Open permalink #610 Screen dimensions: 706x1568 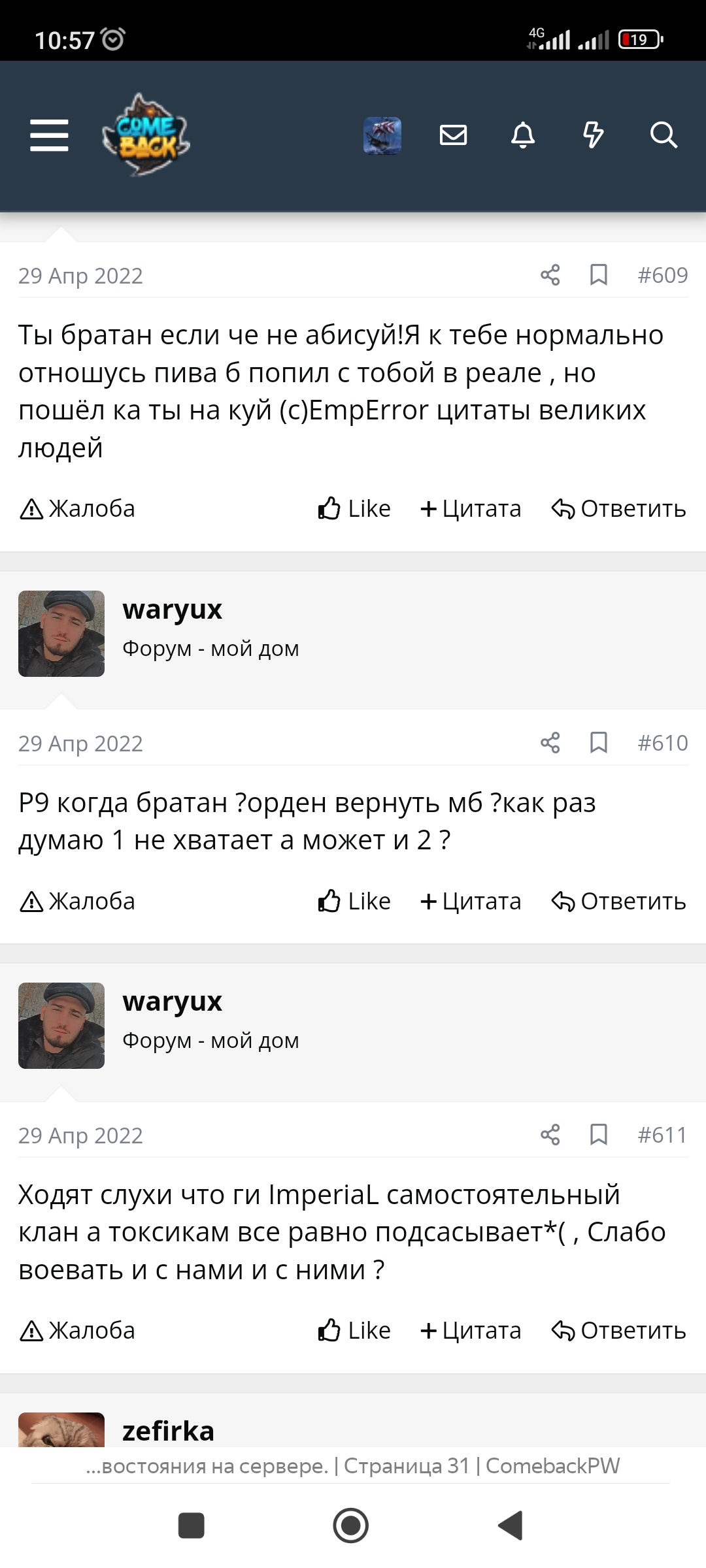click(663, 743)
